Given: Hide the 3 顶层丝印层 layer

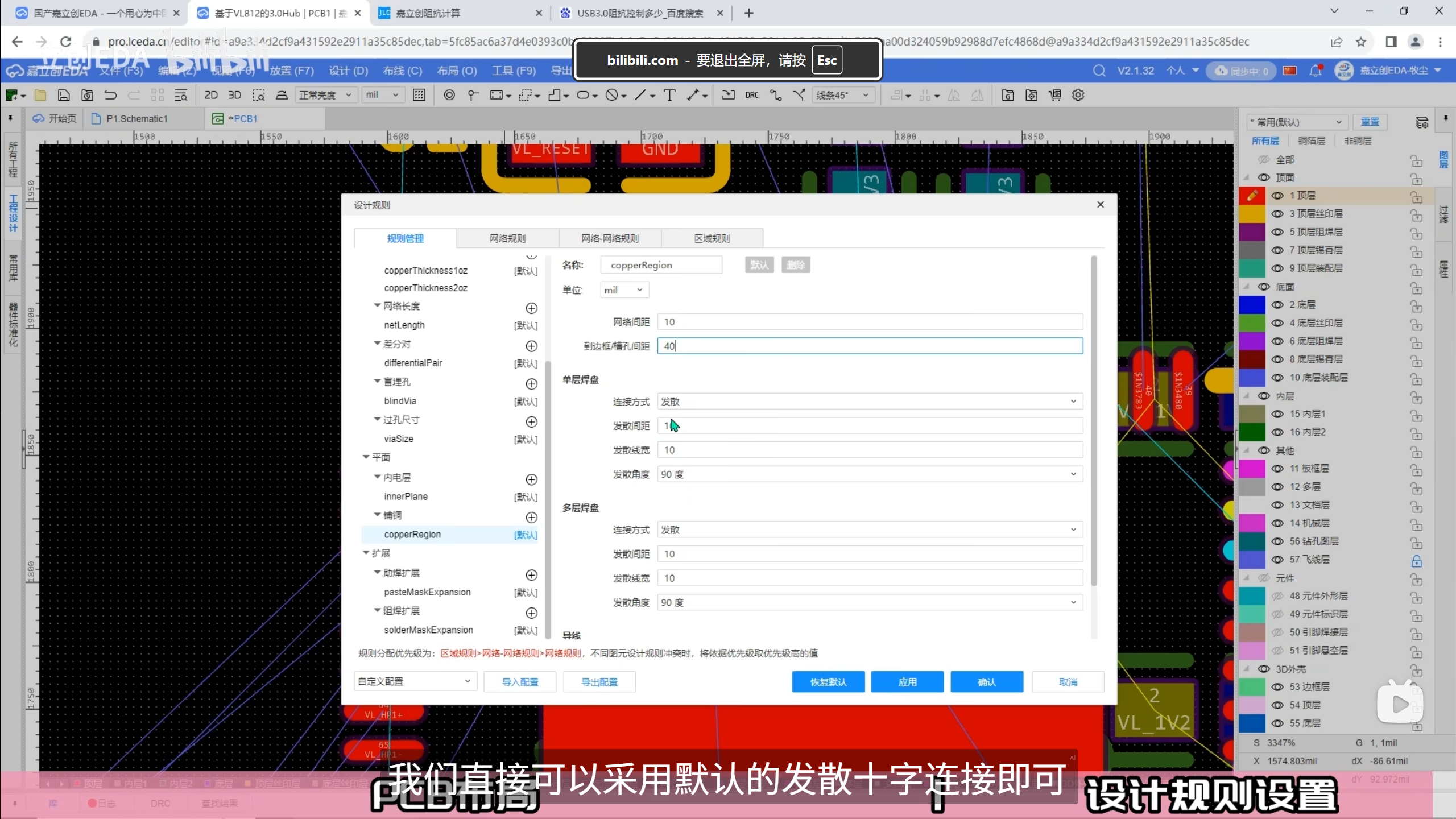Looking at the screenshot, I should (1277, 214).
